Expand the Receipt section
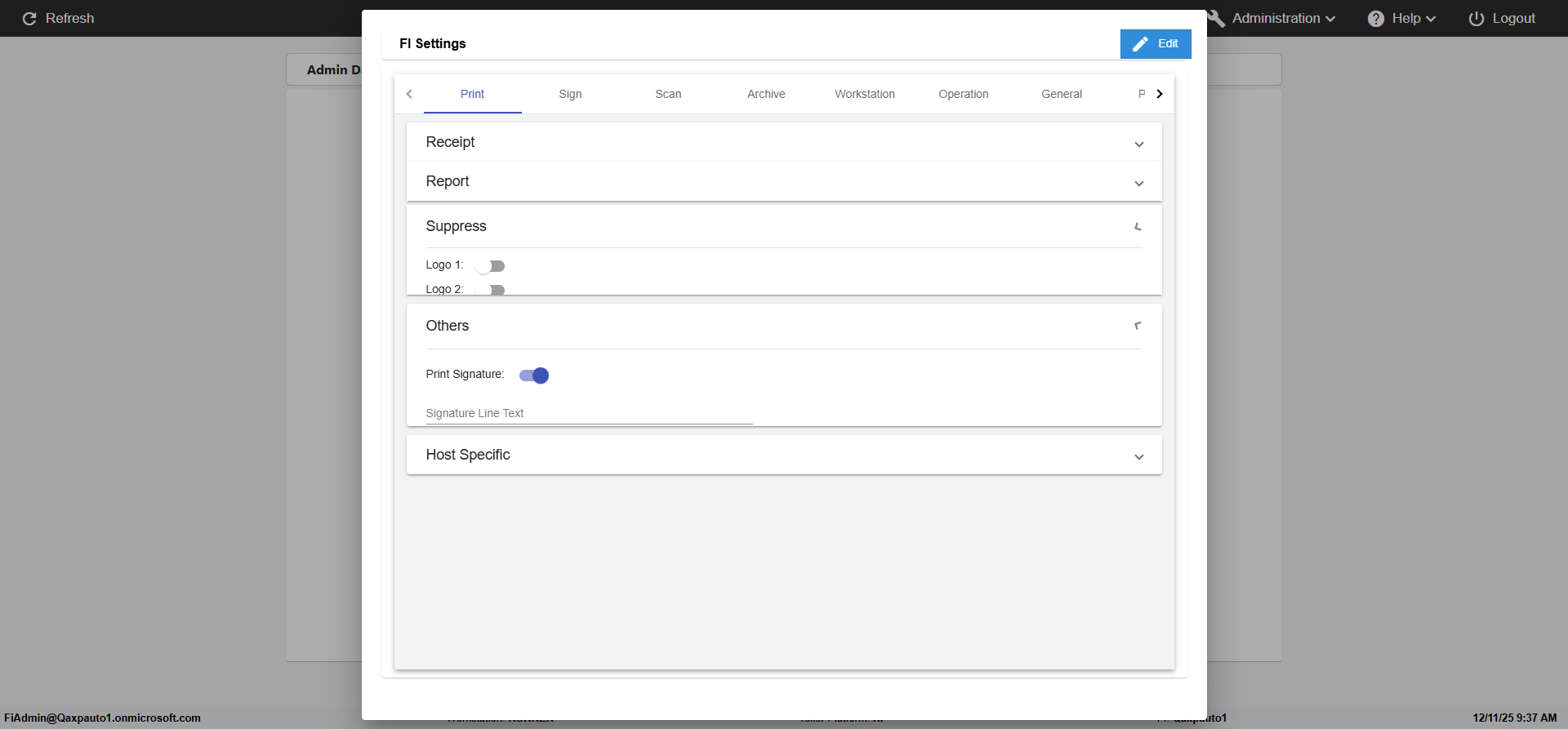This screenshot has height=729, width=1568. click(1138, 144)
